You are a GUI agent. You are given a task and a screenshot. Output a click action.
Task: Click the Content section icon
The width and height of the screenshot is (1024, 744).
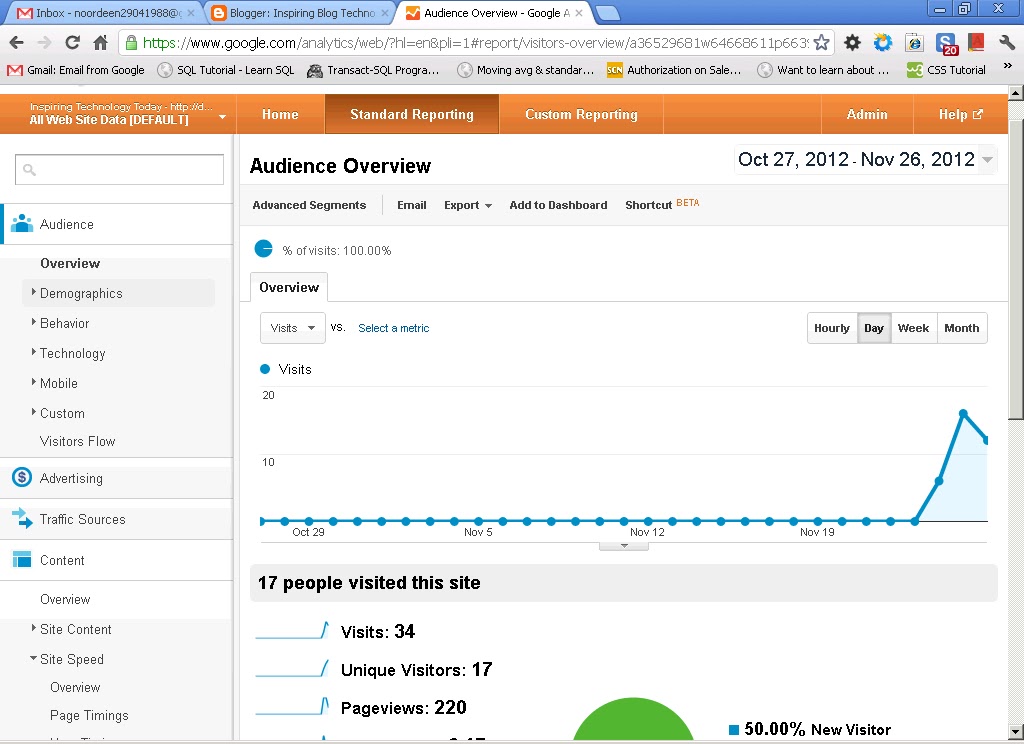point(22,560)
